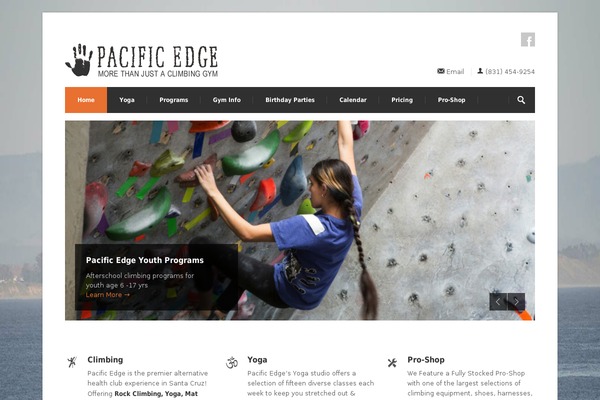The height and width of the screenshot is (400, 600).
Task: Click the climber icon next to Climbing
Action: 72,362
